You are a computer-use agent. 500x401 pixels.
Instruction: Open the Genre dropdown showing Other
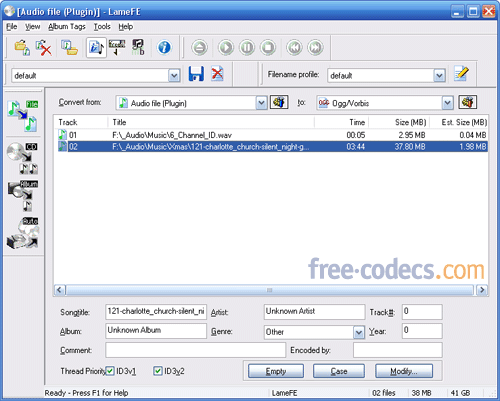click(359, 332)
